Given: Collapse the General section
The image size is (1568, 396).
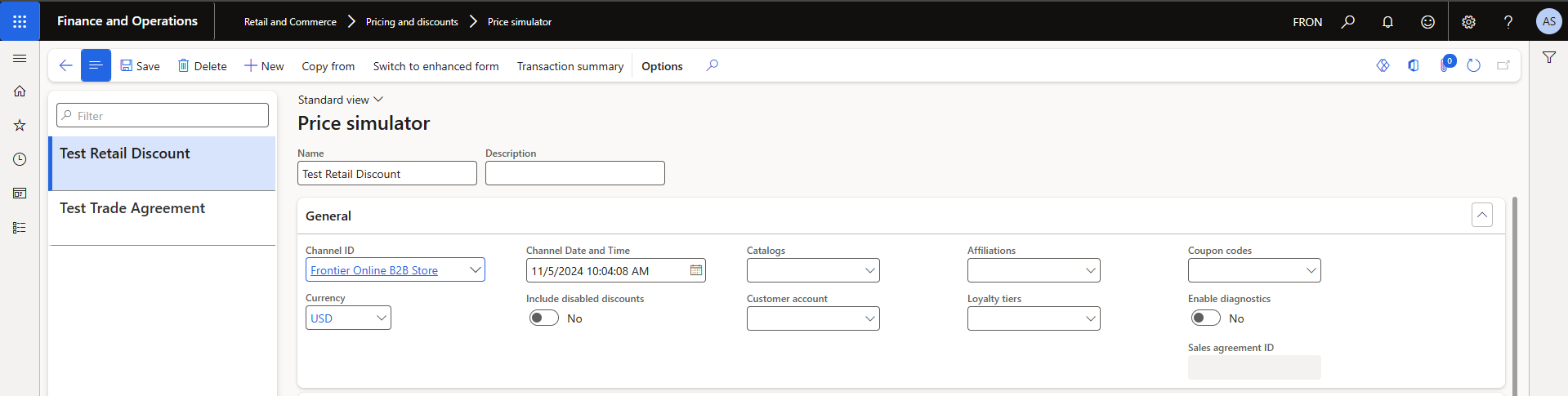Looking at the screenshot, I should (1481, 216).
